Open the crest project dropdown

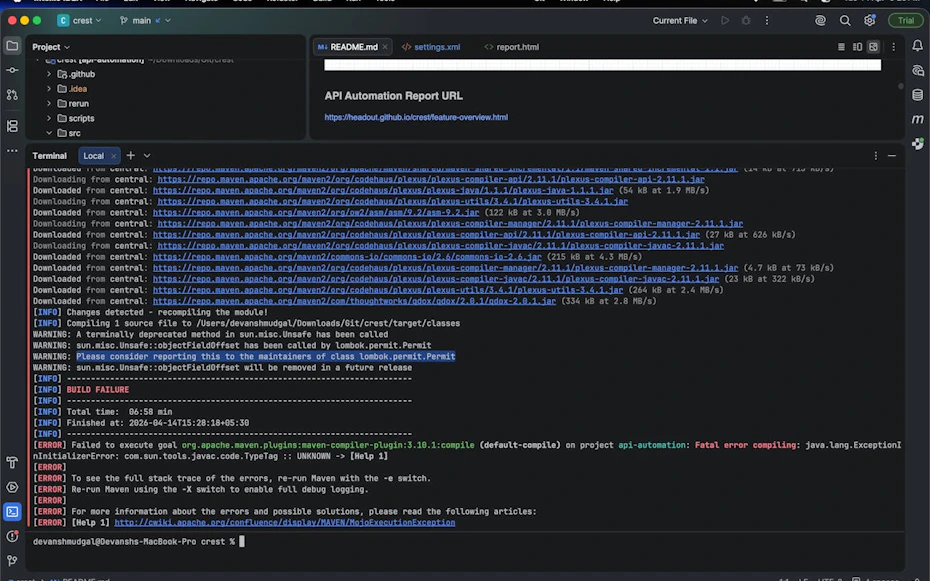click(x=79, y=20)
